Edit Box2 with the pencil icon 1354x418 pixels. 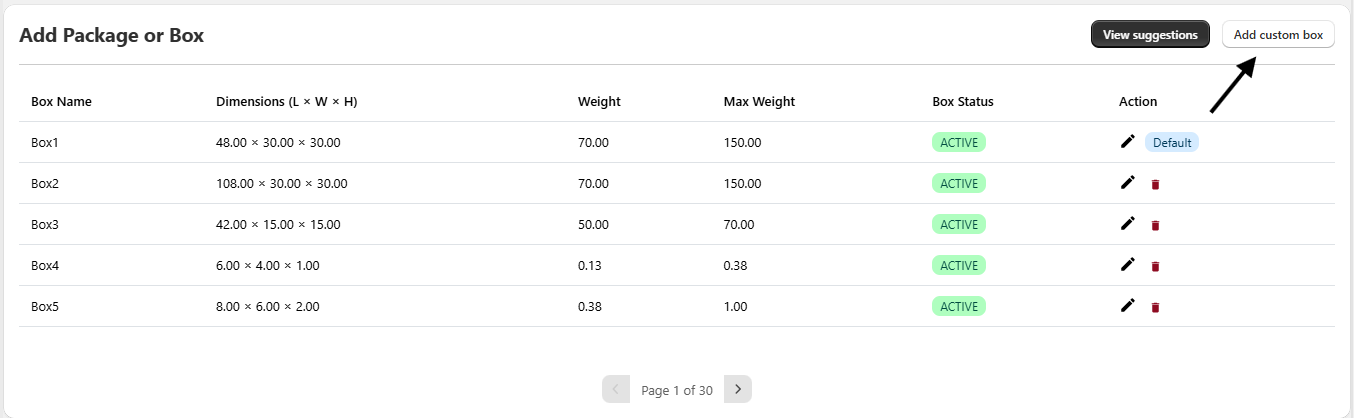click(x=1128, y=183)
